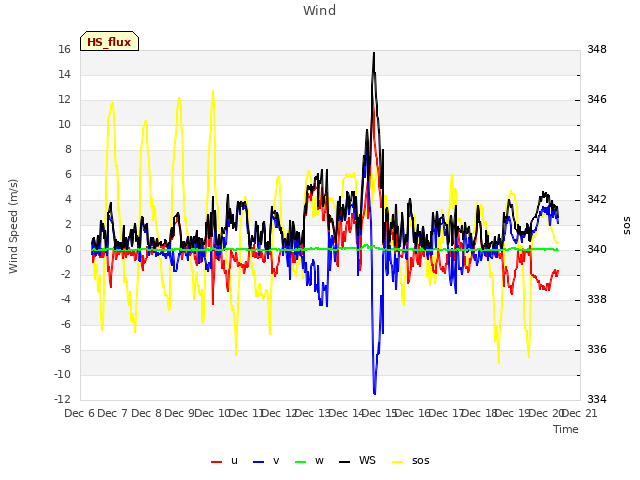This screenshot has width=640, height=480.
Task: Click the 'Dec 6' x-axis tick label
Action: 80,413
